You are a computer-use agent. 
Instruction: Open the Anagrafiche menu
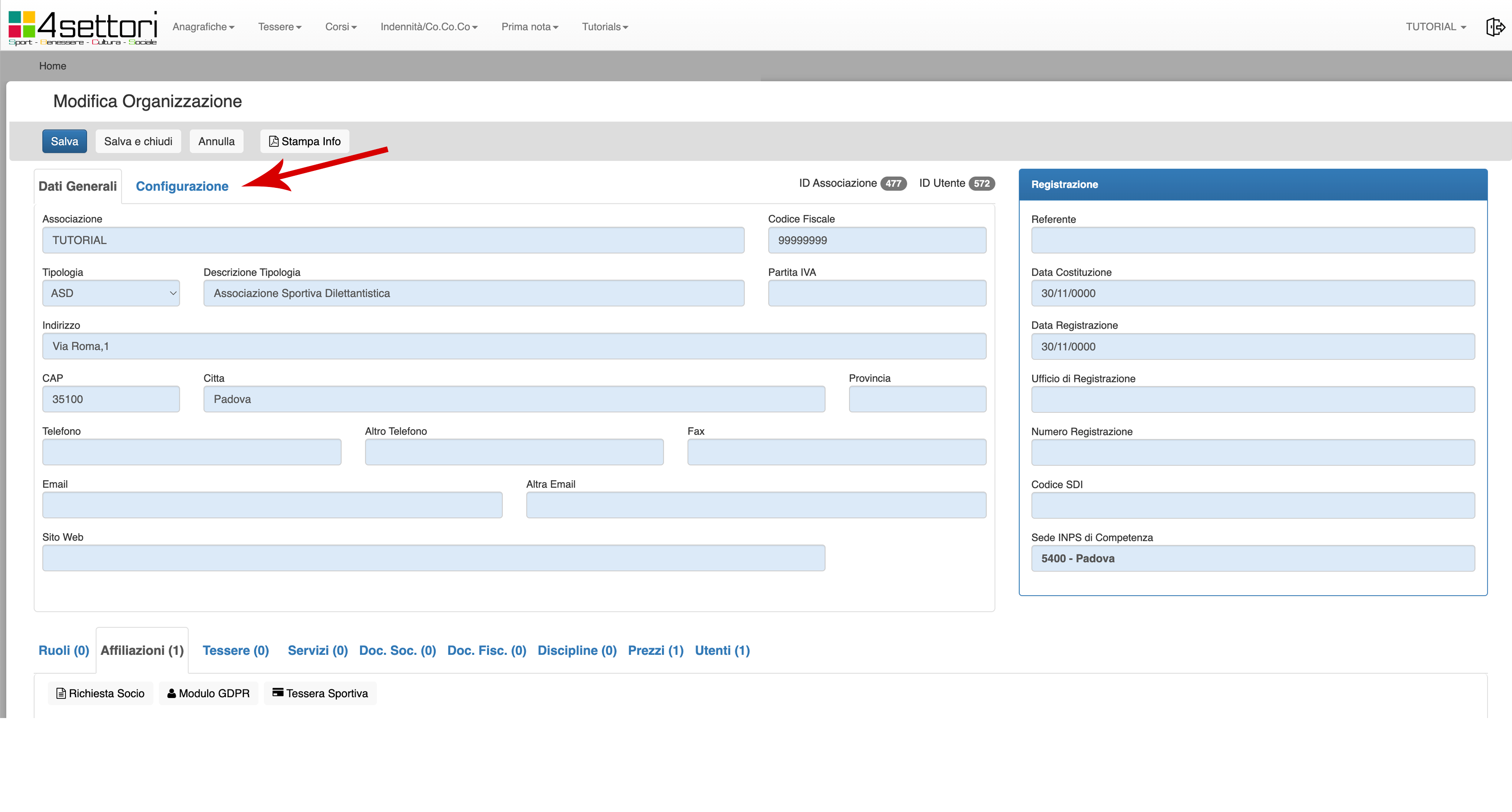[x=203, y=27]
